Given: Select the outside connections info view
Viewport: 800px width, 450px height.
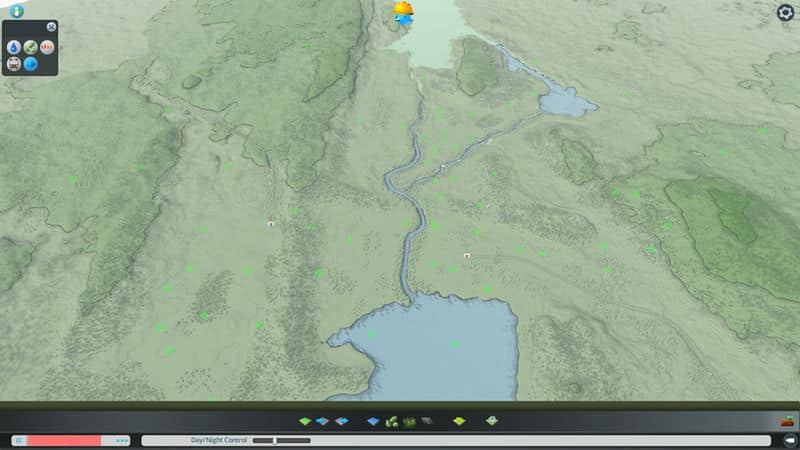Looking at the screenshot, I should coord(31,64).
